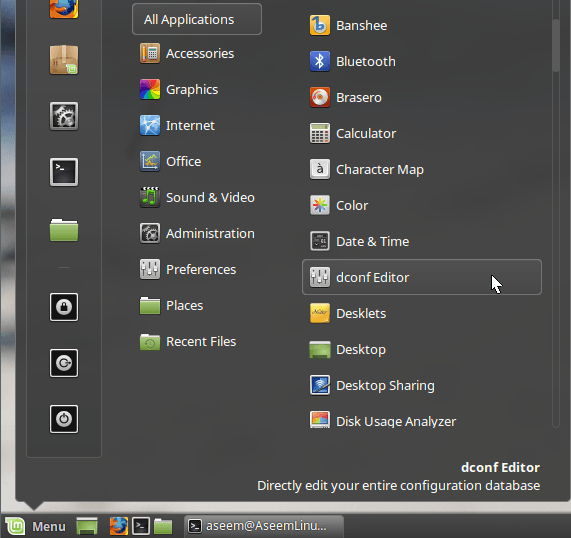
Task: Launch dconf Editor
Action: [x=422, y=277]
